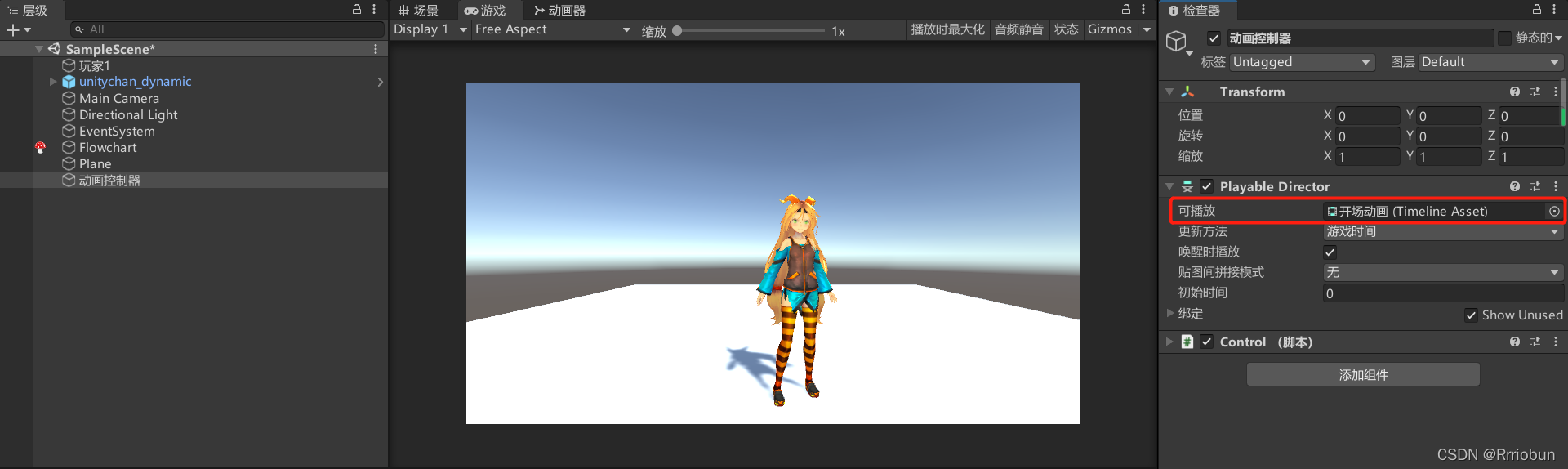Toggle 播放时最大化 maximize on play
This screenshot has height=469, width=1568.
click(947, 29)
